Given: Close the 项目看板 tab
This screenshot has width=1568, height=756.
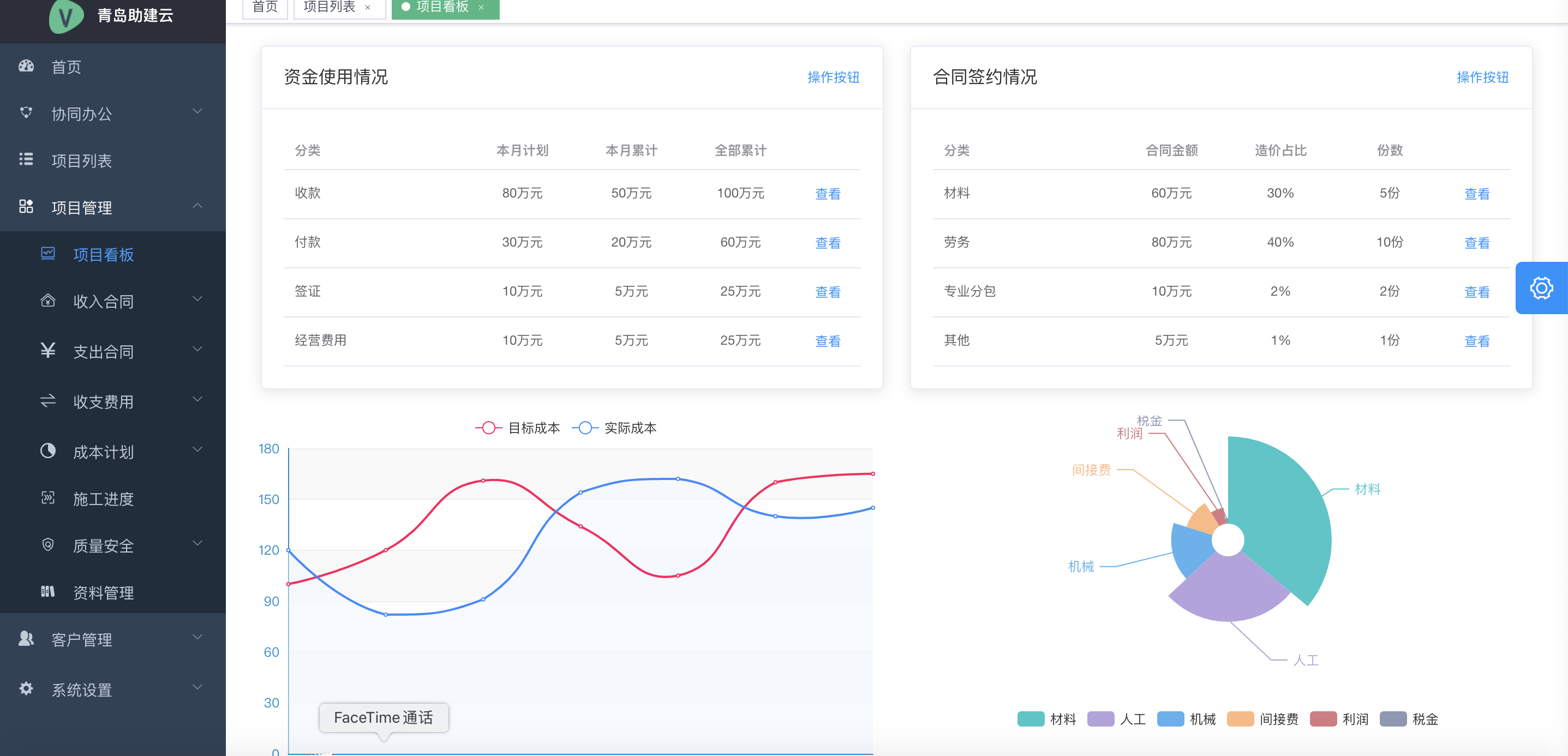Looking at the screenshot, I should [x=481, y=8].
